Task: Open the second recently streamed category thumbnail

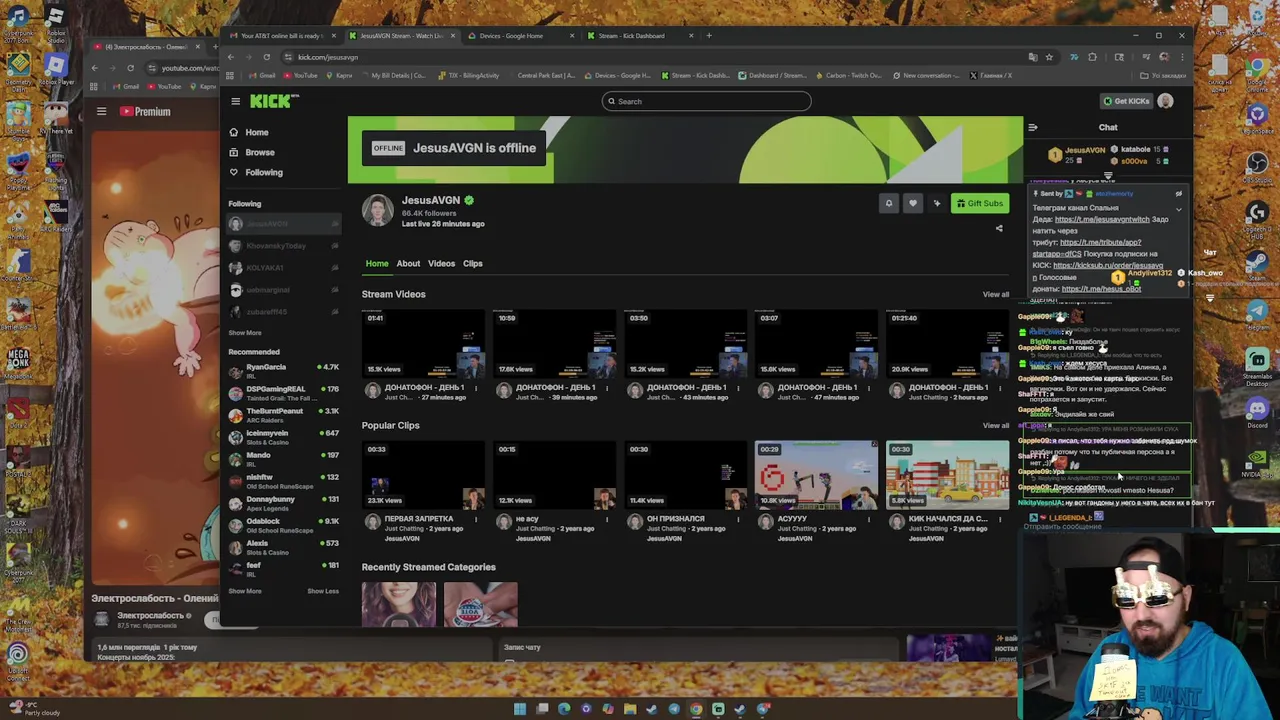Action: point(481,604)
